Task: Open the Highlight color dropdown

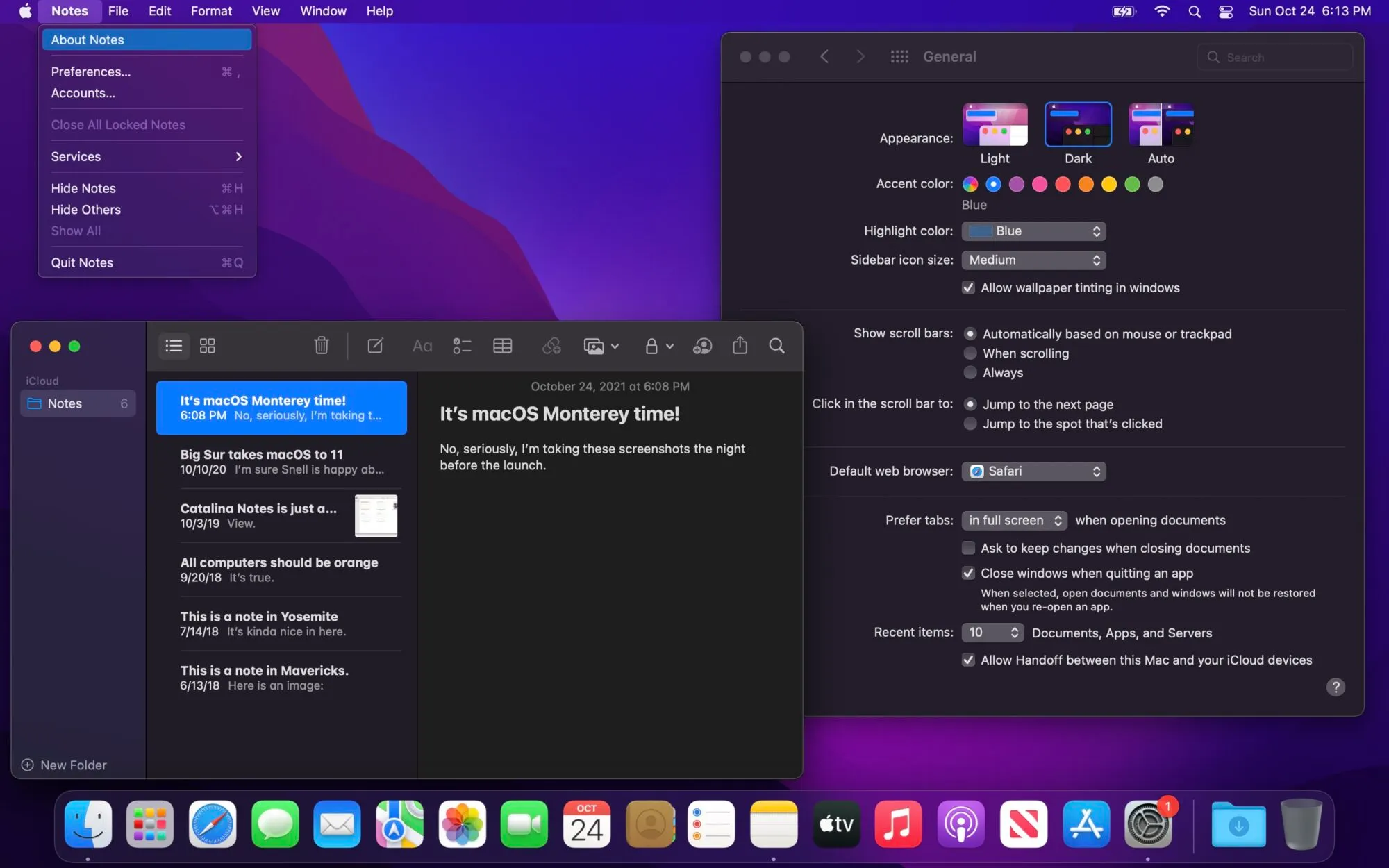Action: coord(1033,231)
